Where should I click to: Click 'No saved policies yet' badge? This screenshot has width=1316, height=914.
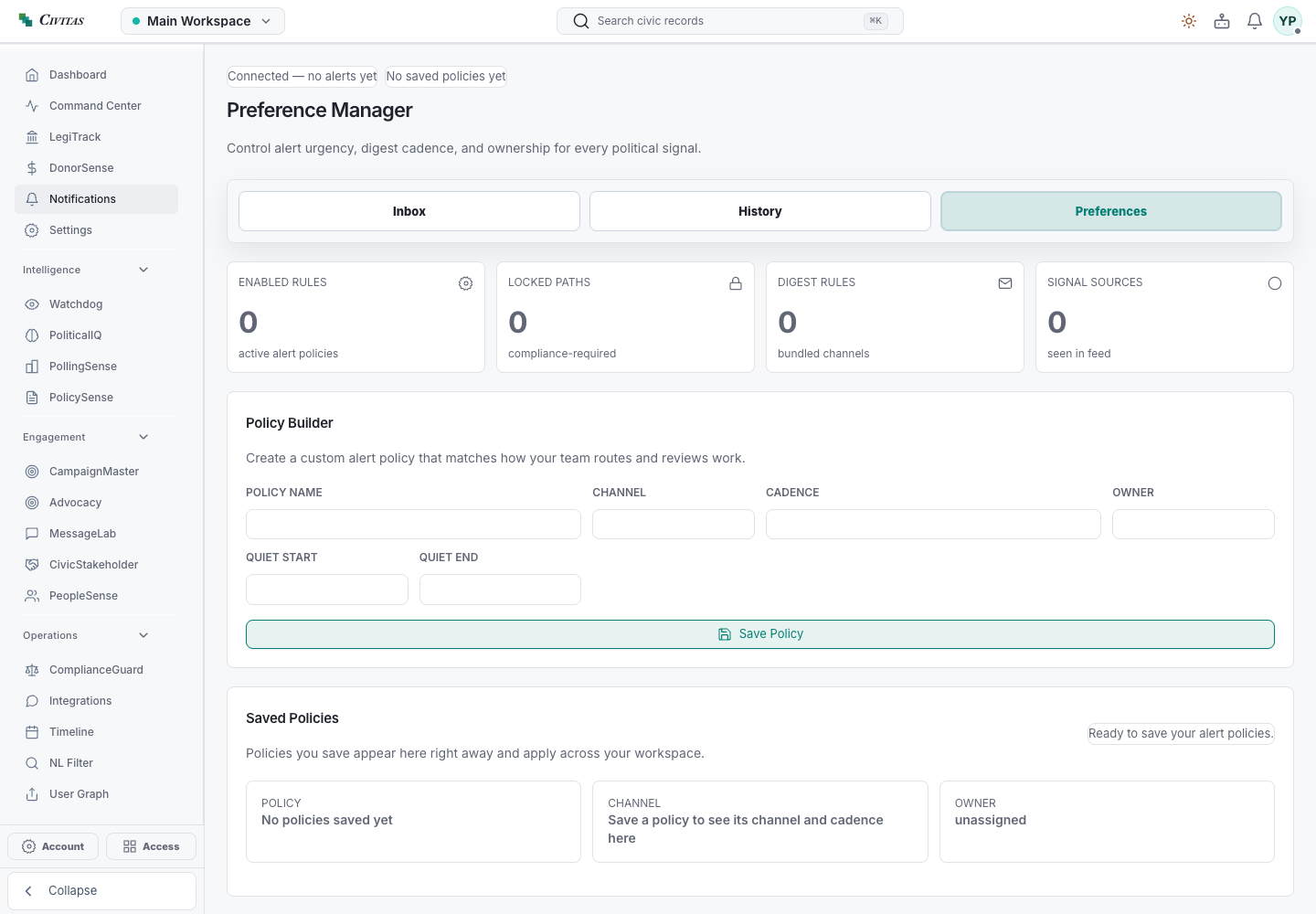[446, 77]
